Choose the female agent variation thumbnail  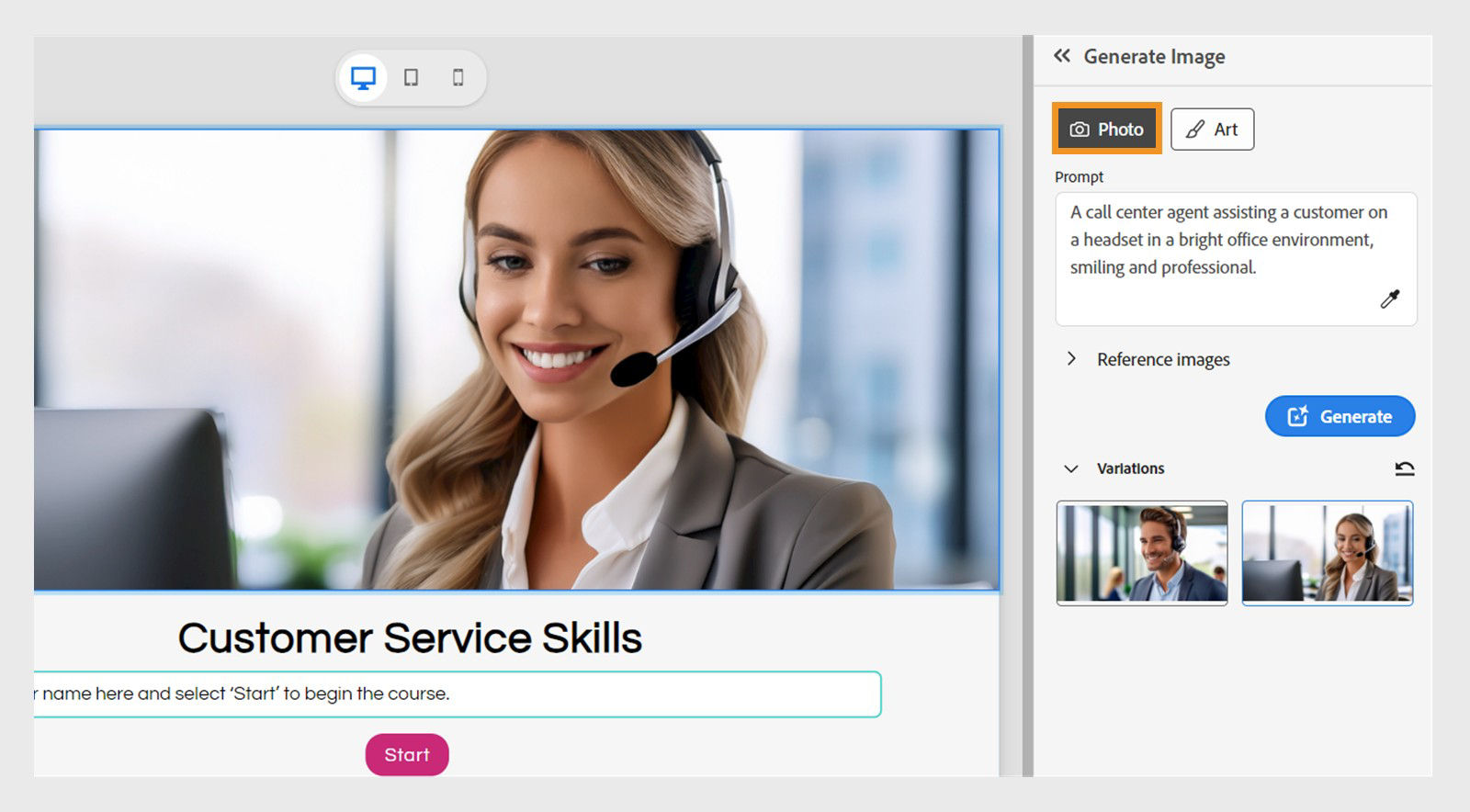click(1328, 552)
